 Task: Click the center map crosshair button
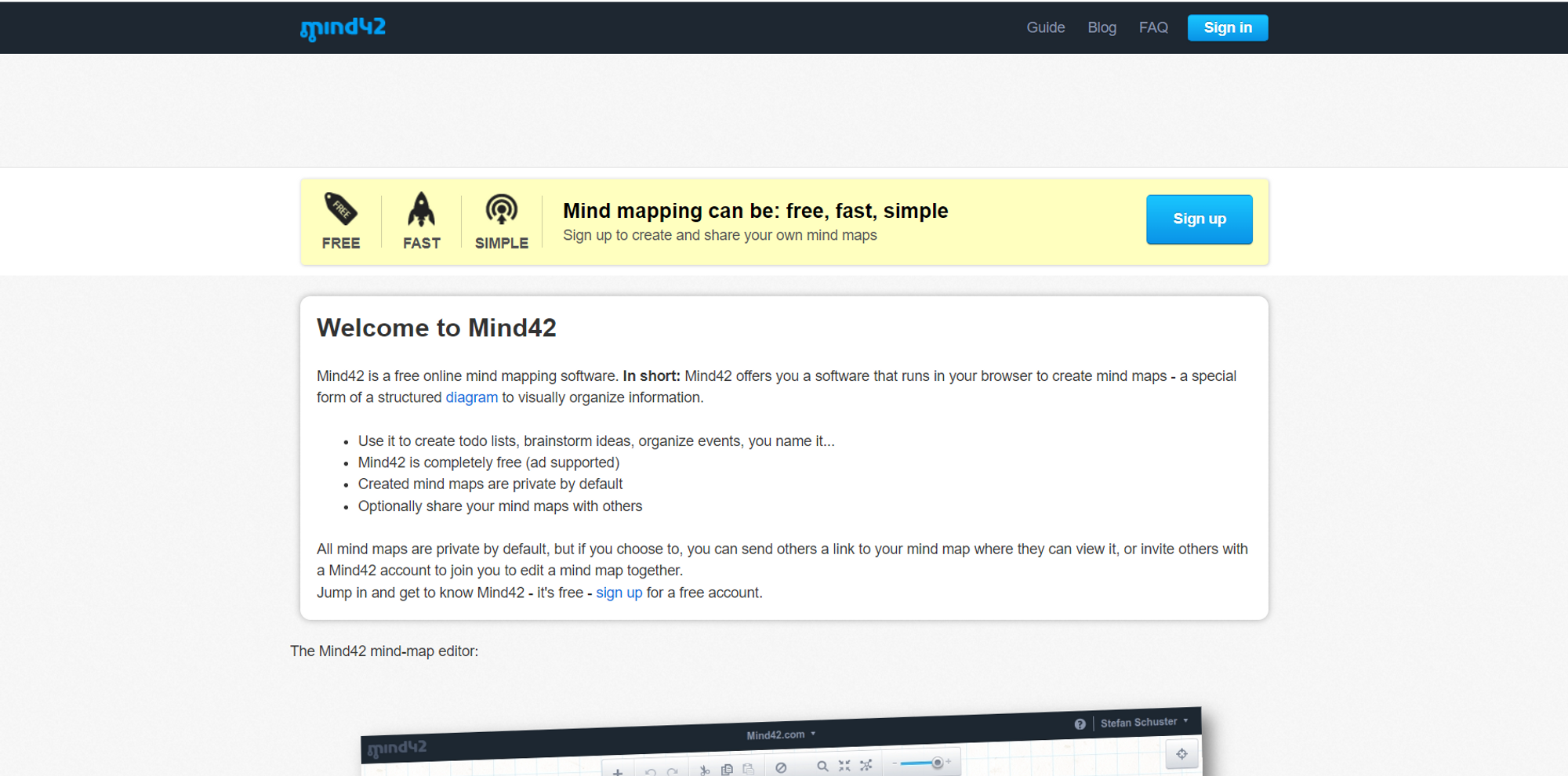1181,754
